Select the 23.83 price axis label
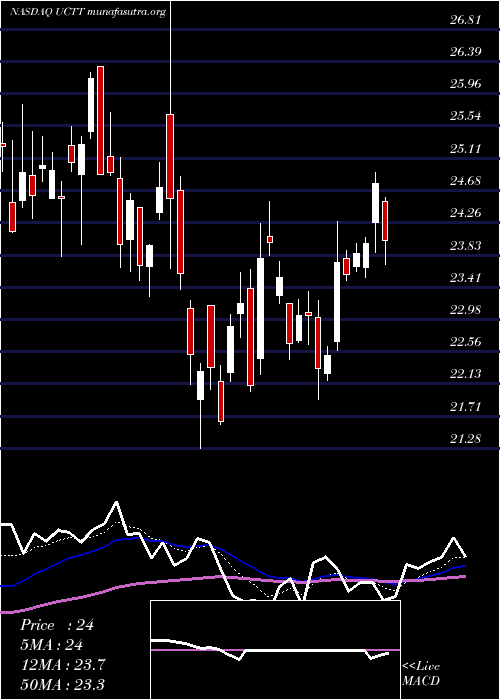 click(465, 246)
